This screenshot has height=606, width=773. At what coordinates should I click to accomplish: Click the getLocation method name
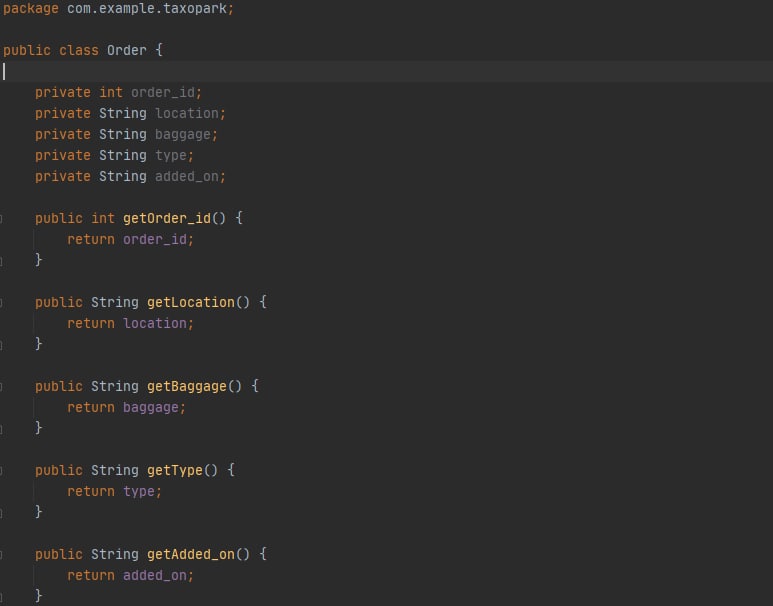click(191, 302)
